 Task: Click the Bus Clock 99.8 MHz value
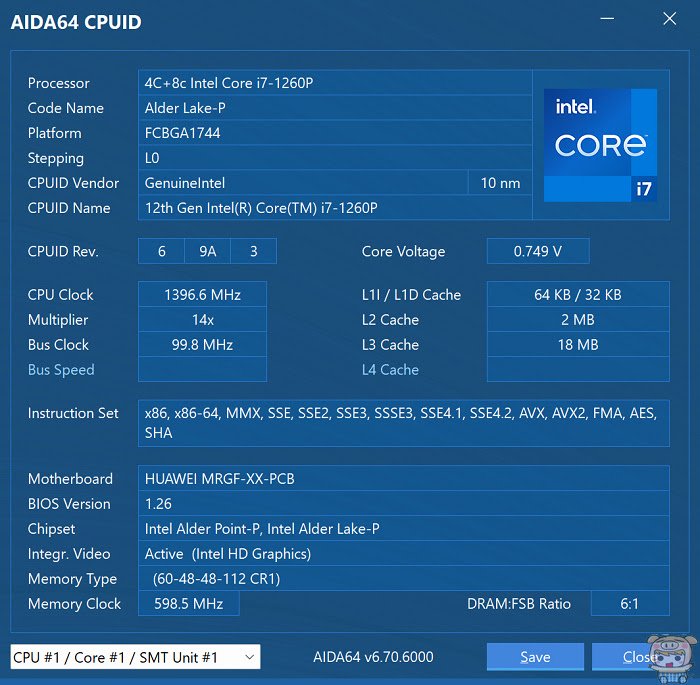pos(202,345)
